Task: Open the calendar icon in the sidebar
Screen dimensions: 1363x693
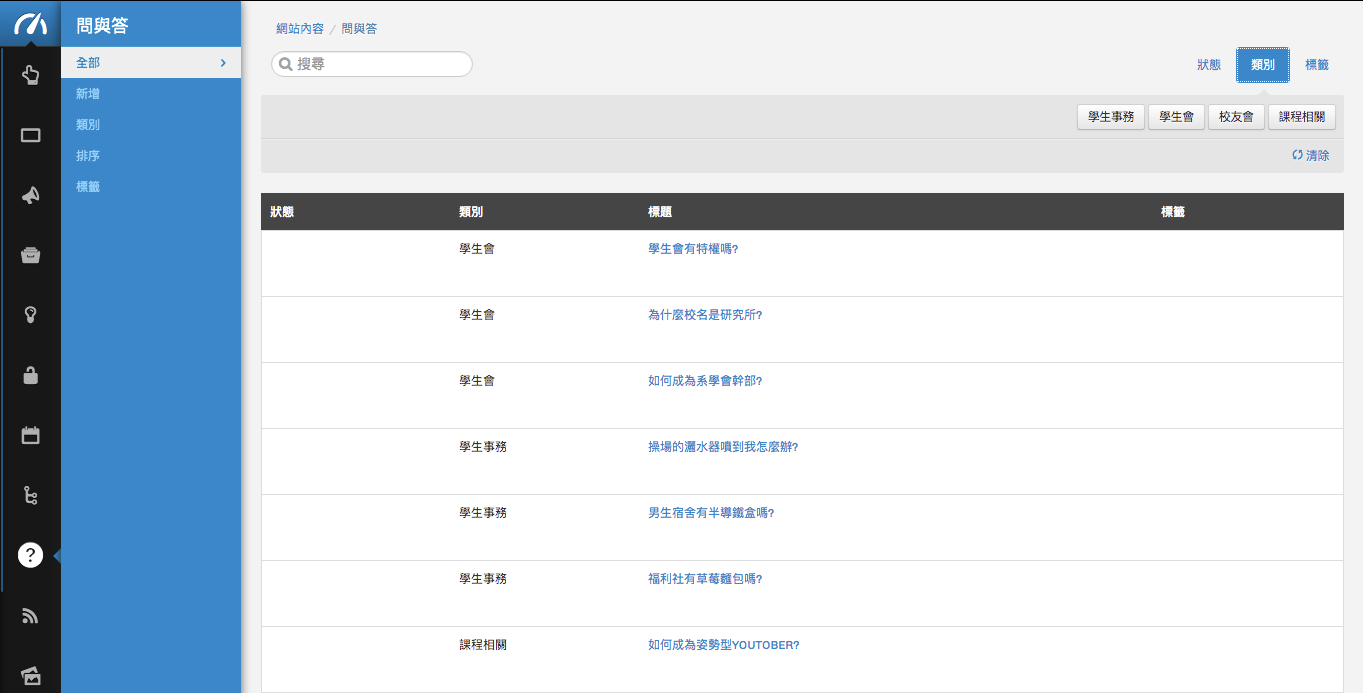Action: coord(30,435)
